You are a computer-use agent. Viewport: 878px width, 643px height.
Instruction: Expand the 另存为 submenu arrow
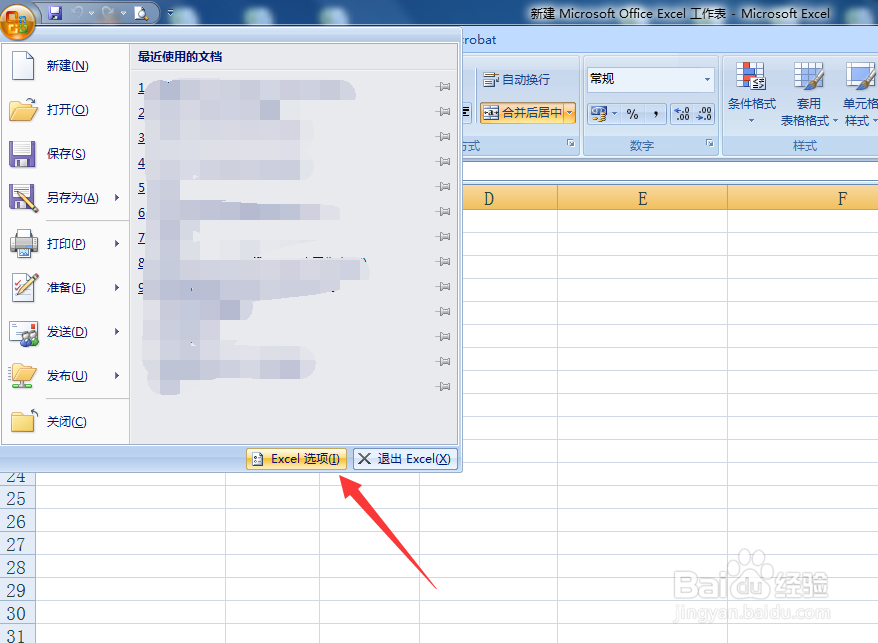pos(117,198)
